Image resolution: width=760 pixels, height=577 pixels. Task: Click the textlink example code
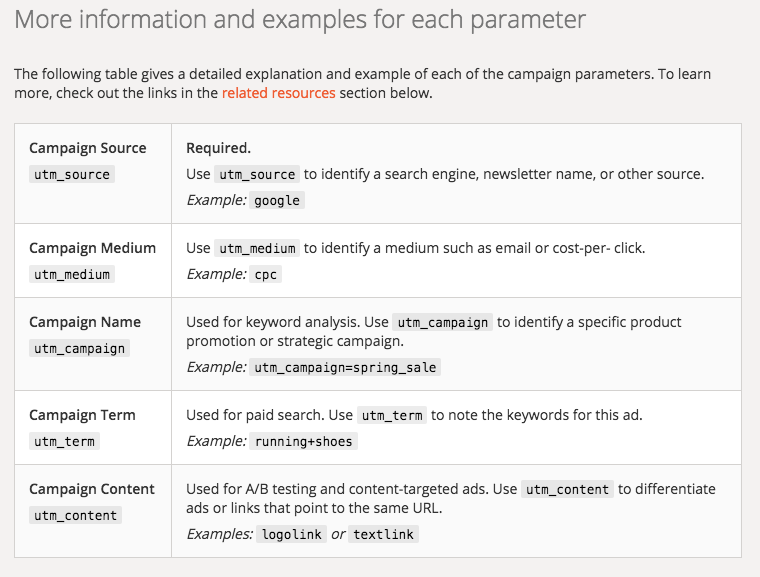(x=383, y=534)
